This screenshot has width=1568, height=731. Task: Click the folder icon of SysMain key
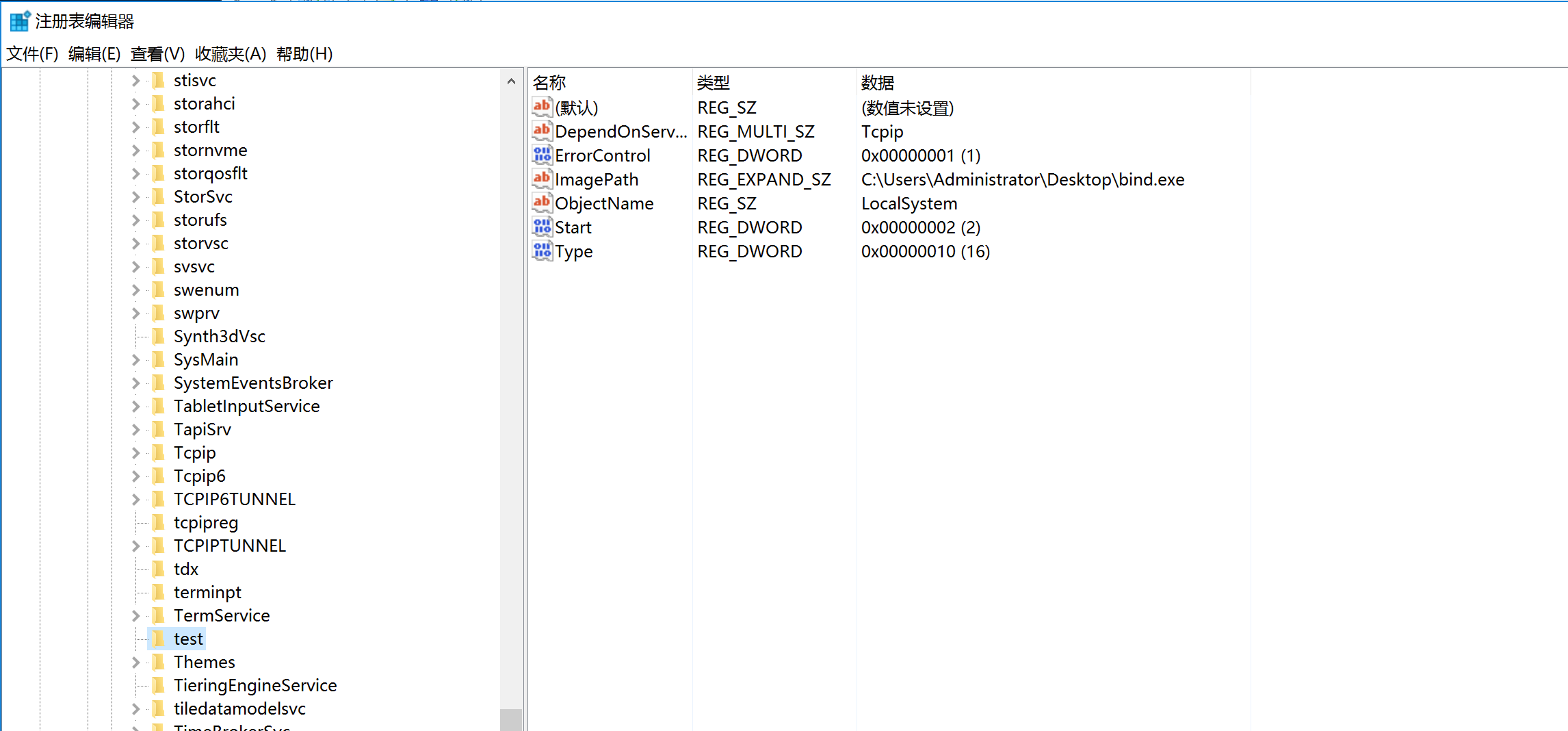pos(158,359)
